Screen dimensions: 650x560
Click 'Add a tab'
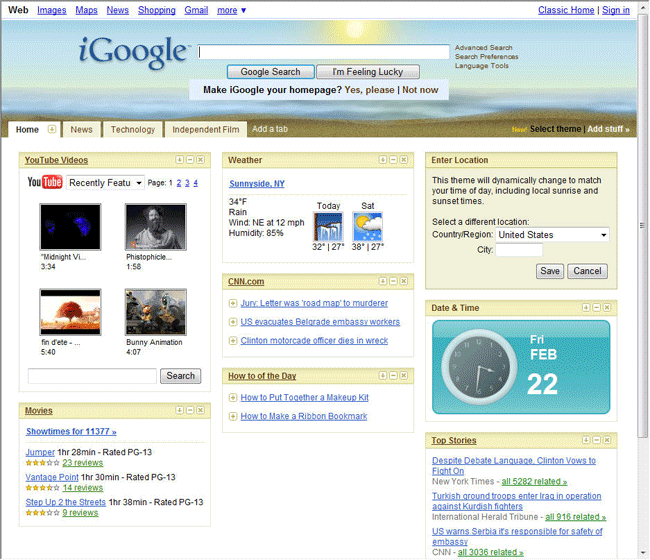270,129
